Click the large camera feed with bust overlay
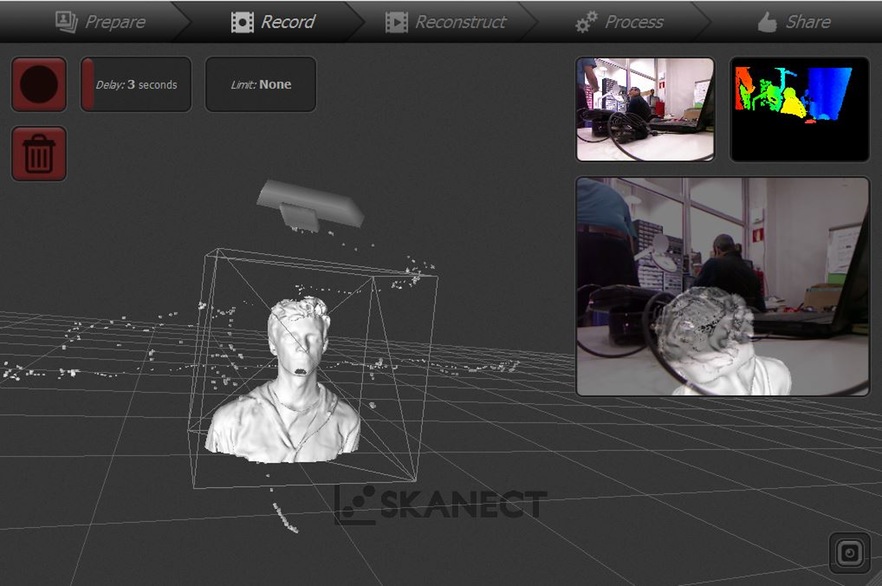The image size is (882, 586). point(723,287)
